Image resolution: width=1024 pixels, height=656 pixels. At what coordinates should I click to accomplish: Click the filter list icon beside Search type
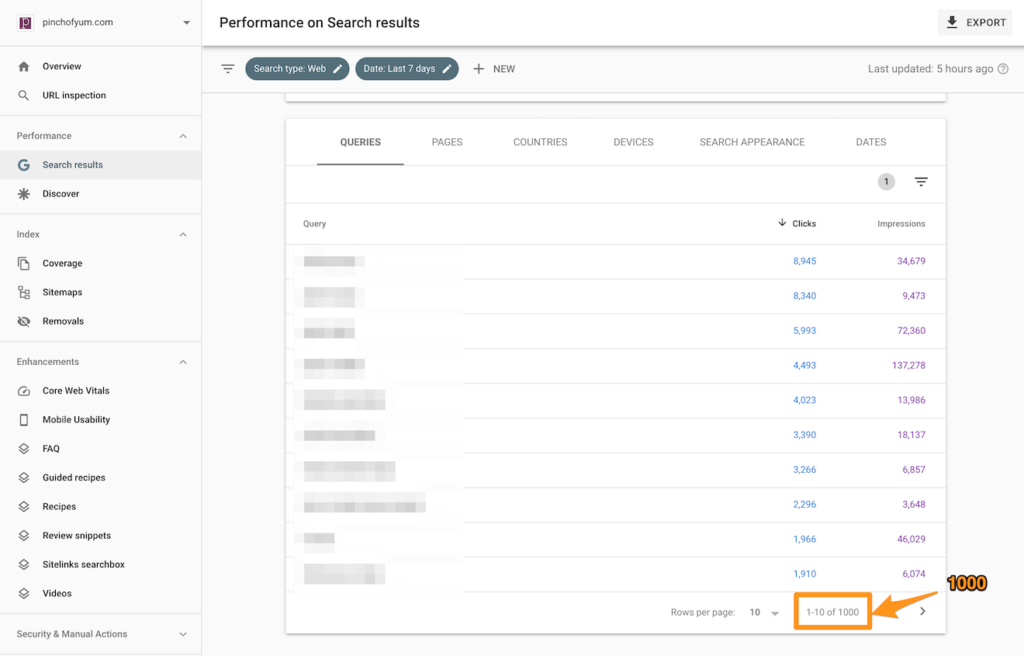(x=227, y=69)
